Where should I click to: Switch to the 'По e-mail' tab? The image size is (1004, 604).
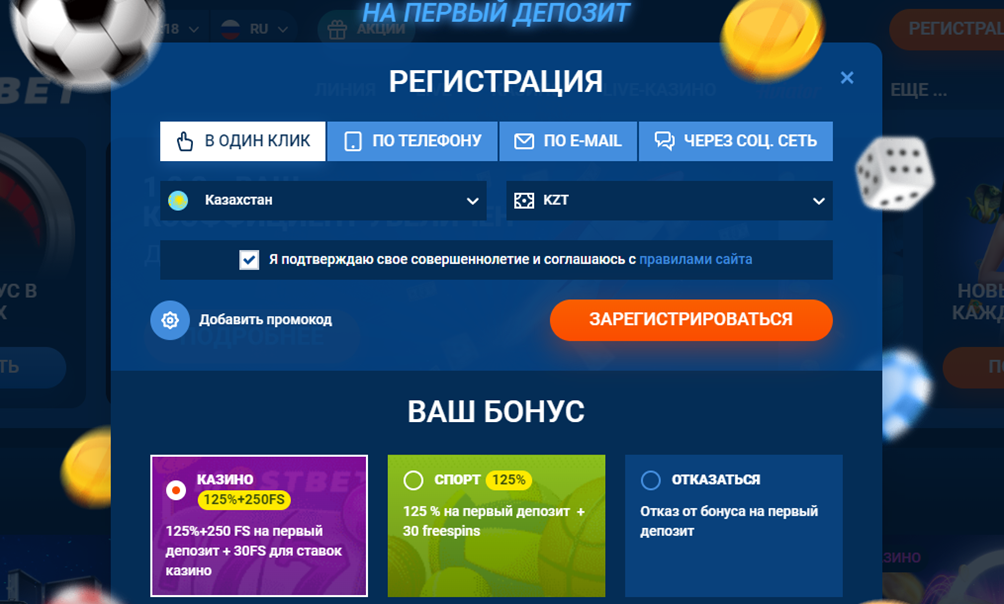[x=568, y=141]
